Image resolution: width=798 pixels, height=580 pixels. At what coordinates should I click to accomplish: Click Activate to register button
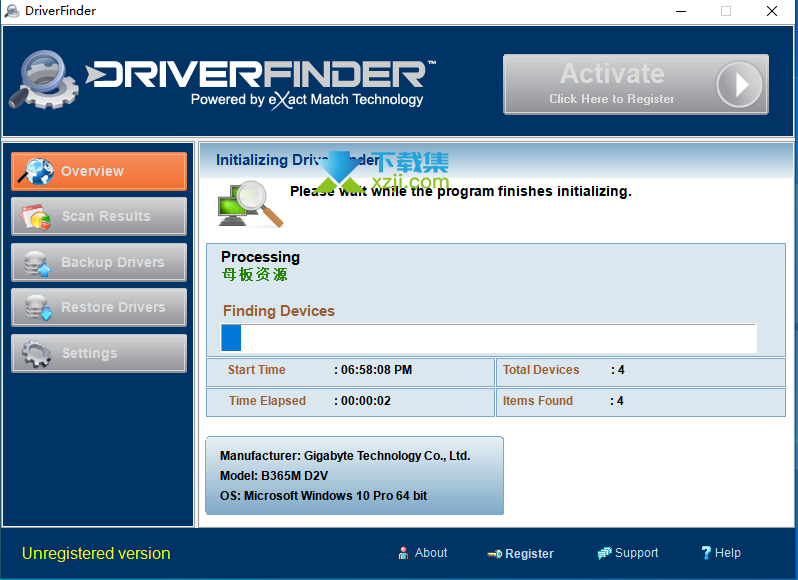coord(636,84)
